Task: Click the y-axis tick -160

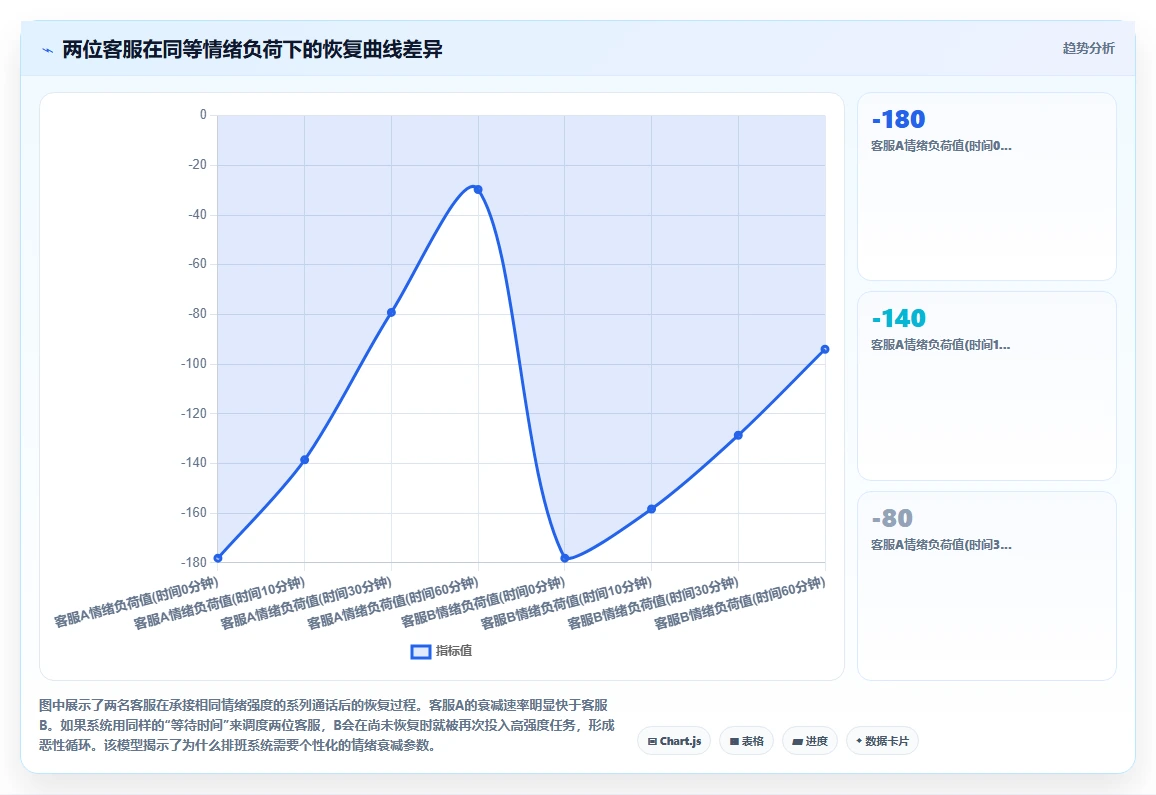Action: [x=195, y=513]
